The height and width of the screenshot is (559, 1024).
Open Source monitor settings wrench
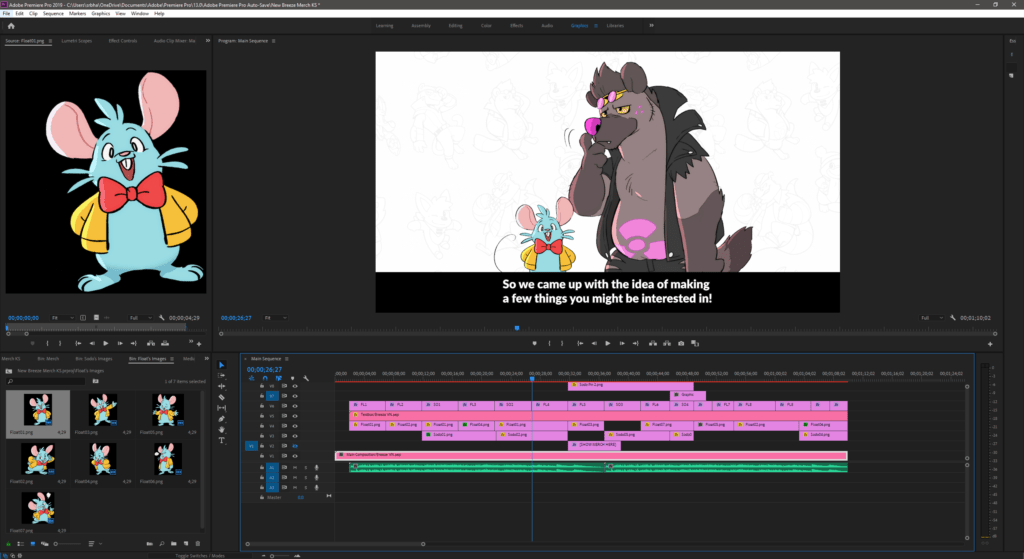click(x=161, y=318)
